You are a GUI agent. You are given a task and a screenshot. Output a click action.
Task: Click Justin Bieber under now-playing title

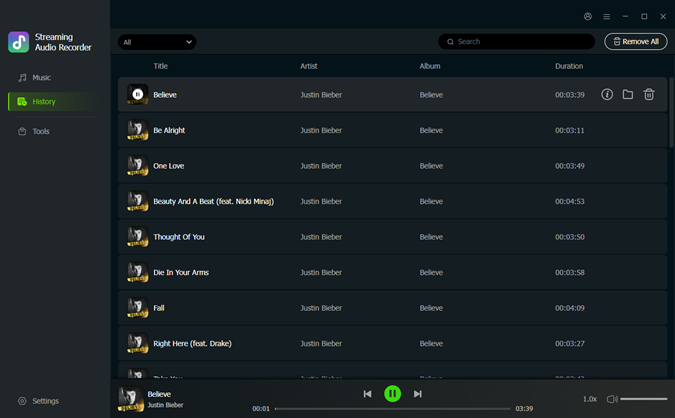point(165,405)
